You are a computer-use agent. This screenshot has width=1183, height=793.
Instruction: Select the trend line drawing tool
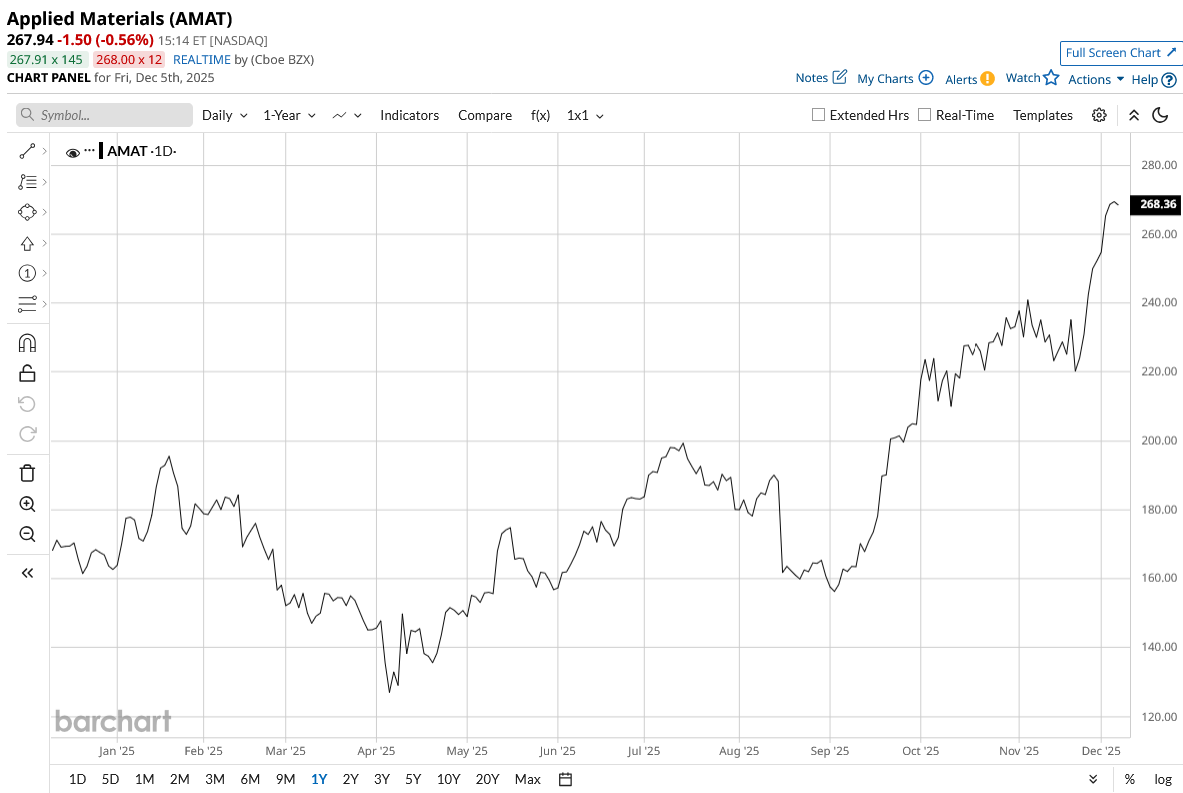[x=27, y=152]
